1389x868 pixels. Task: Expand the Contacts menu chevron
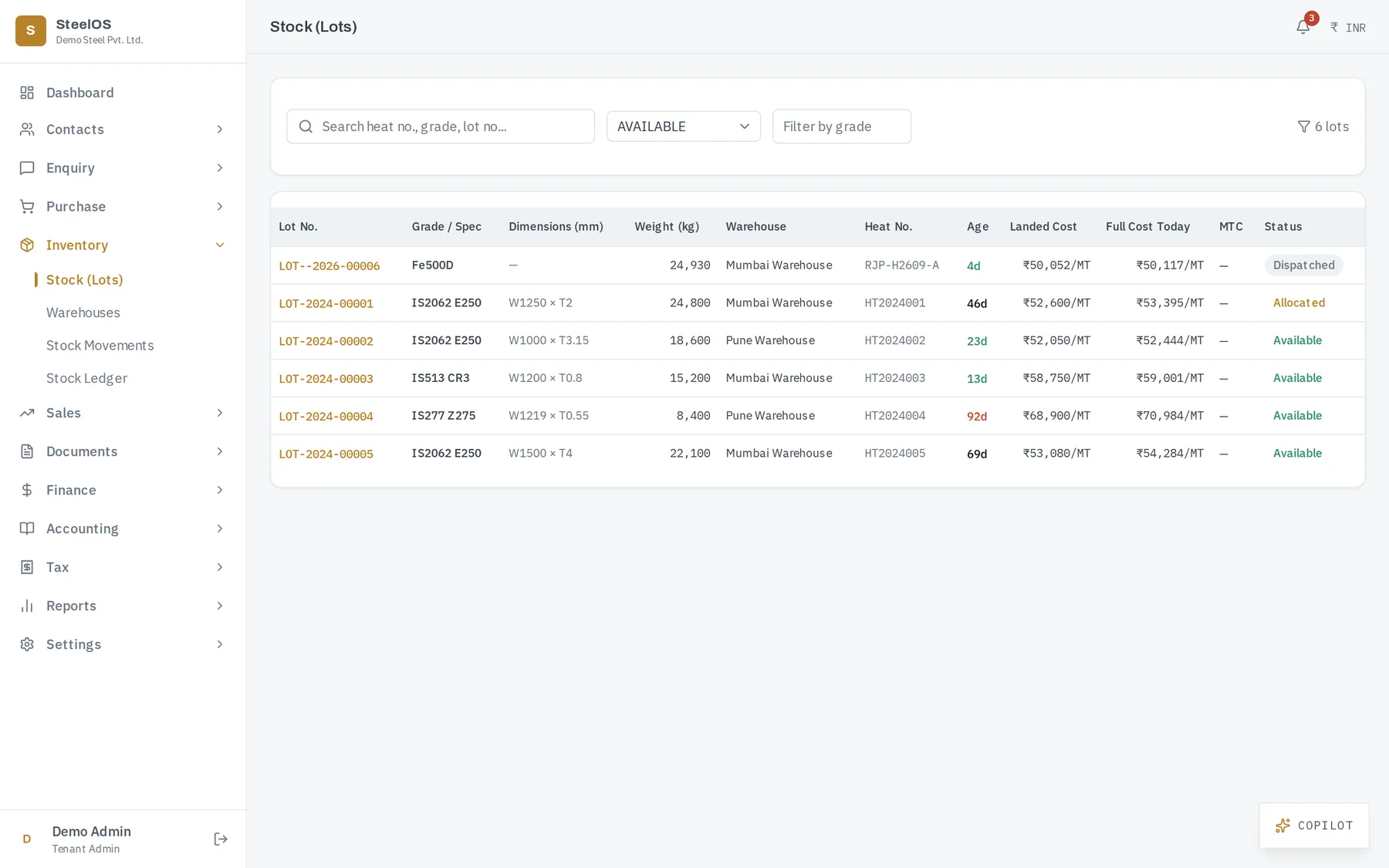coord(219,129)
